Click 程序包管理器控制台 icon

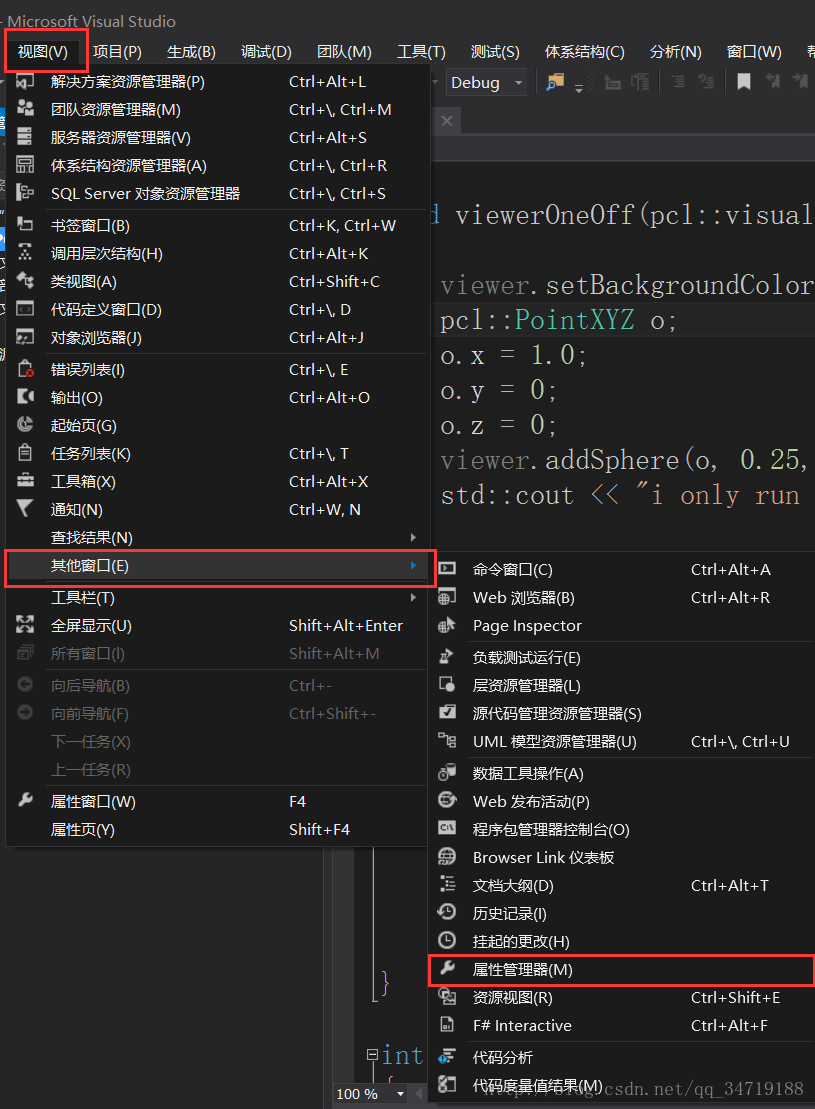[x=446, y=828]
